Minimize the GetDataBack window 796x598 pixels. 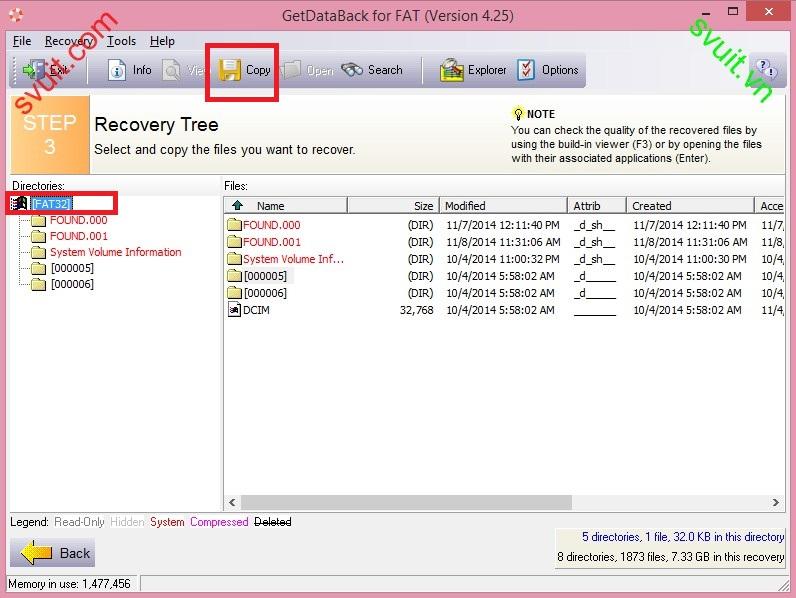pyautogui.click(x=706, y=12)
